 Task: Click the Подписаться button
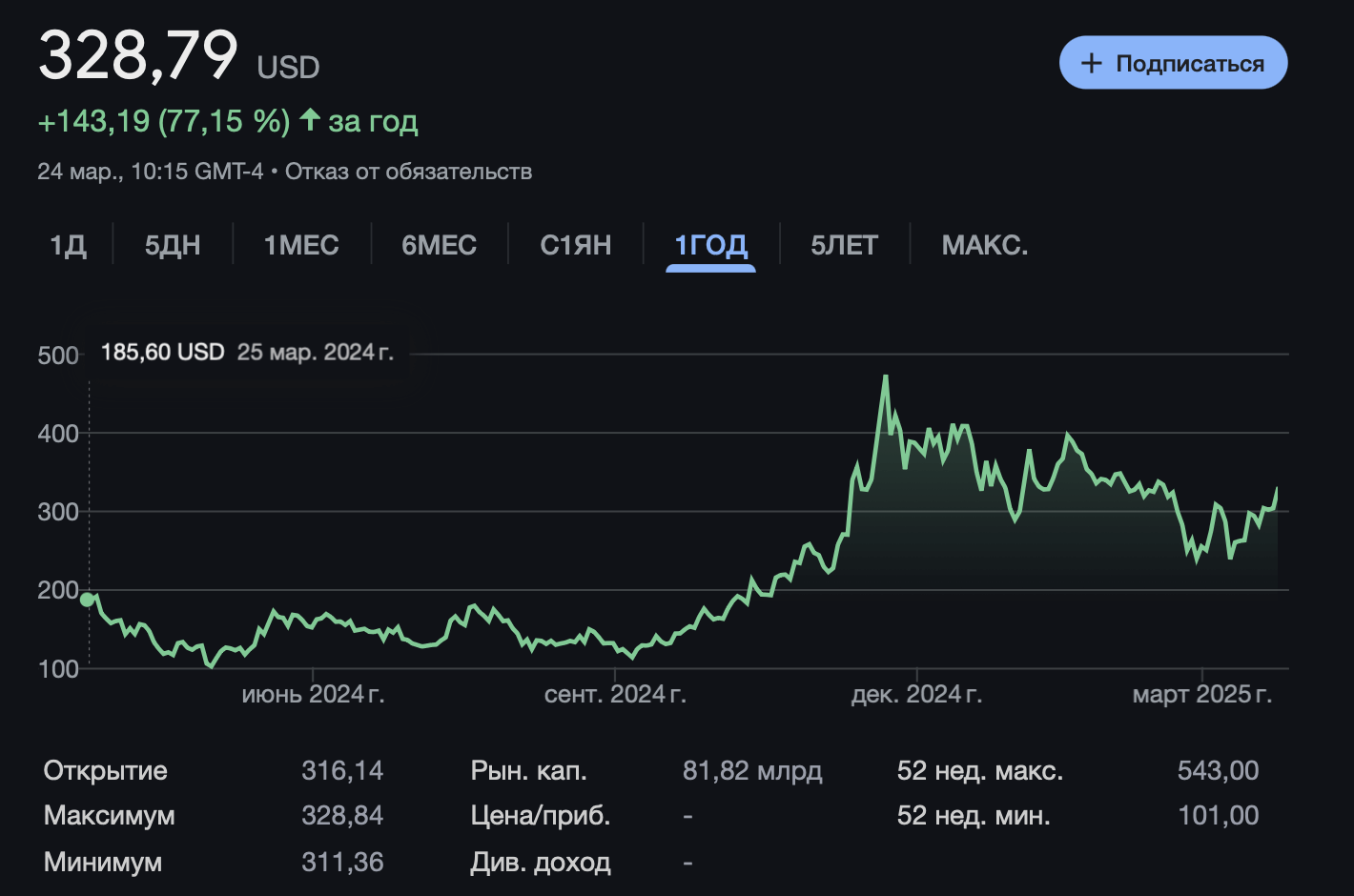[x=1173, y=63]
